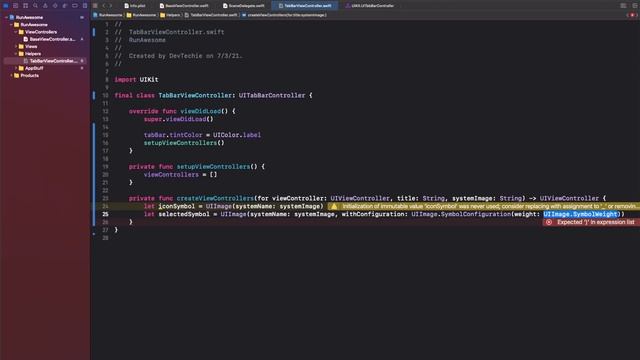Open the Project navigator icon
The image size is (640, 360).
pyautogui.click(x=6, y=6)
